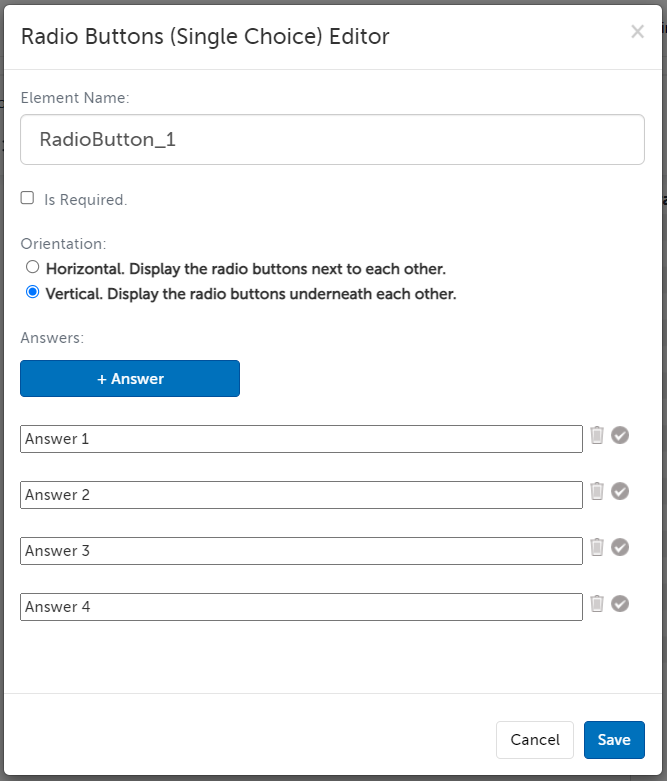Focus the Answer 3 text field
The height and width of the screenshot is (781, 667).
click(x=301, y=551)
